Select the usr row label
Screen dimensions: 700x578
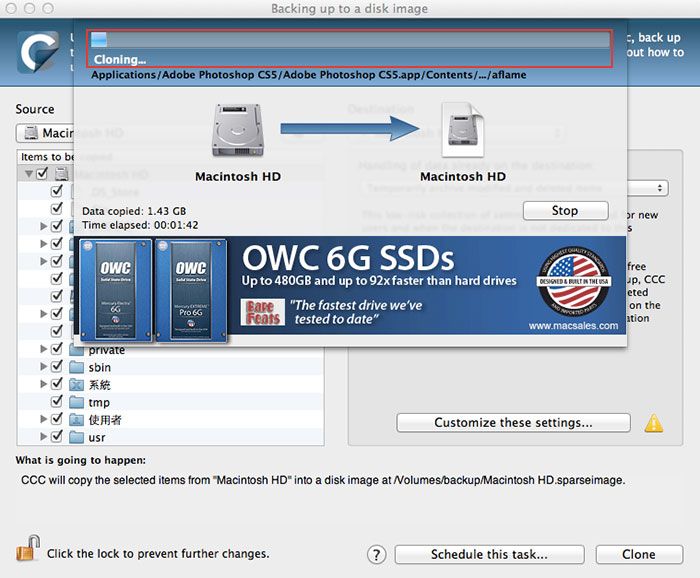coord(97,438)
